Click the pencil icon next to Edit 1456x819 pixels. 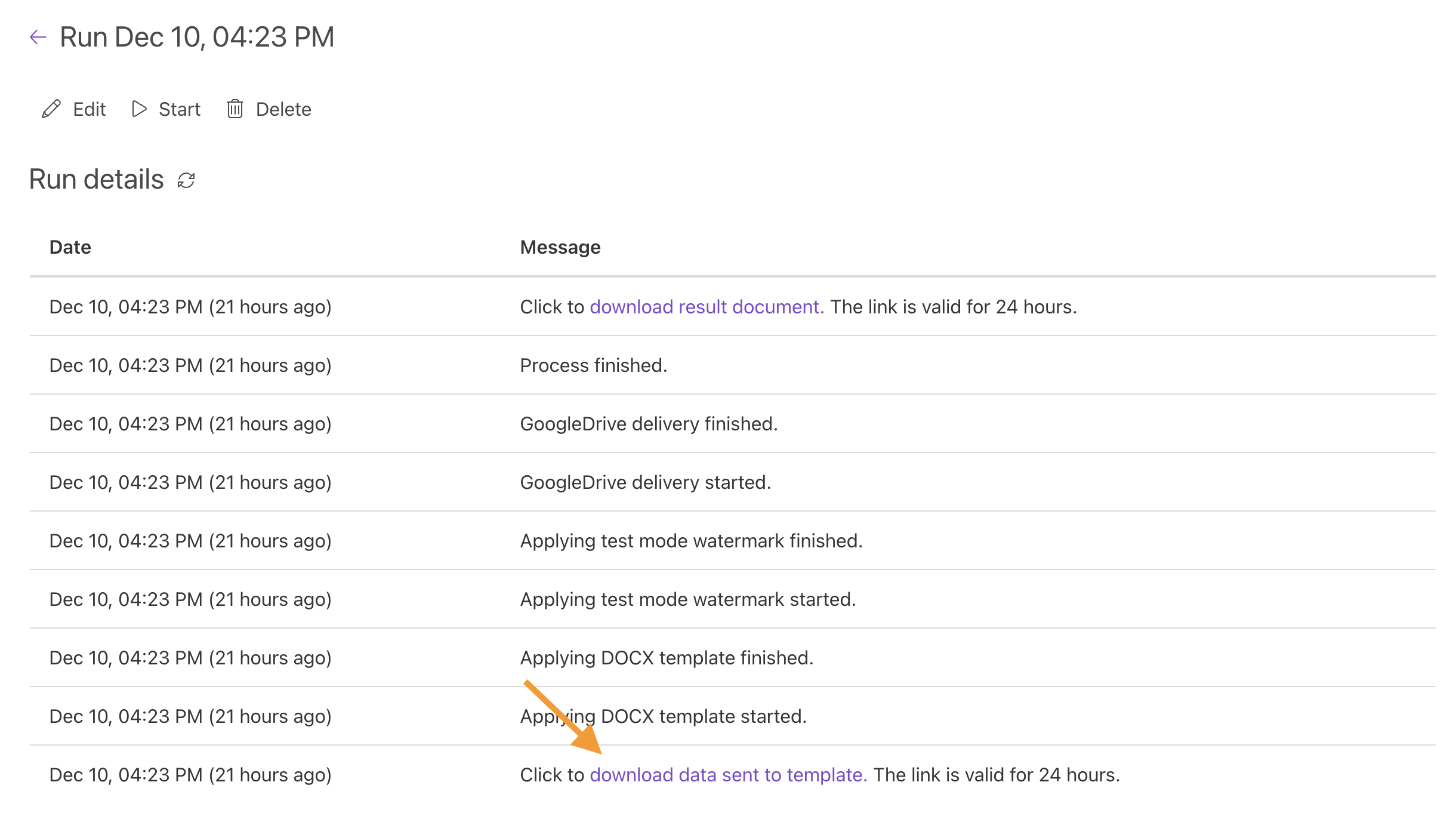(51, 109)
